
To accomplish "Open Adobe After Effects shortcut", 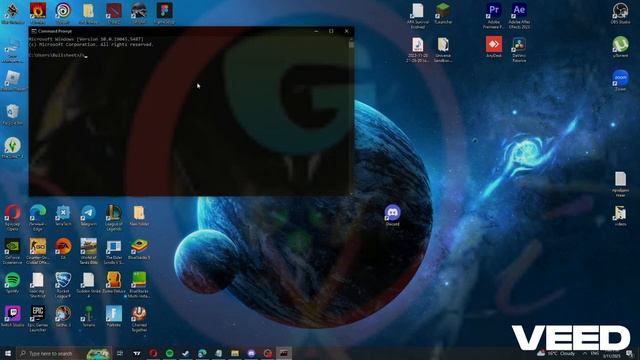I will (x=519, y=16).
